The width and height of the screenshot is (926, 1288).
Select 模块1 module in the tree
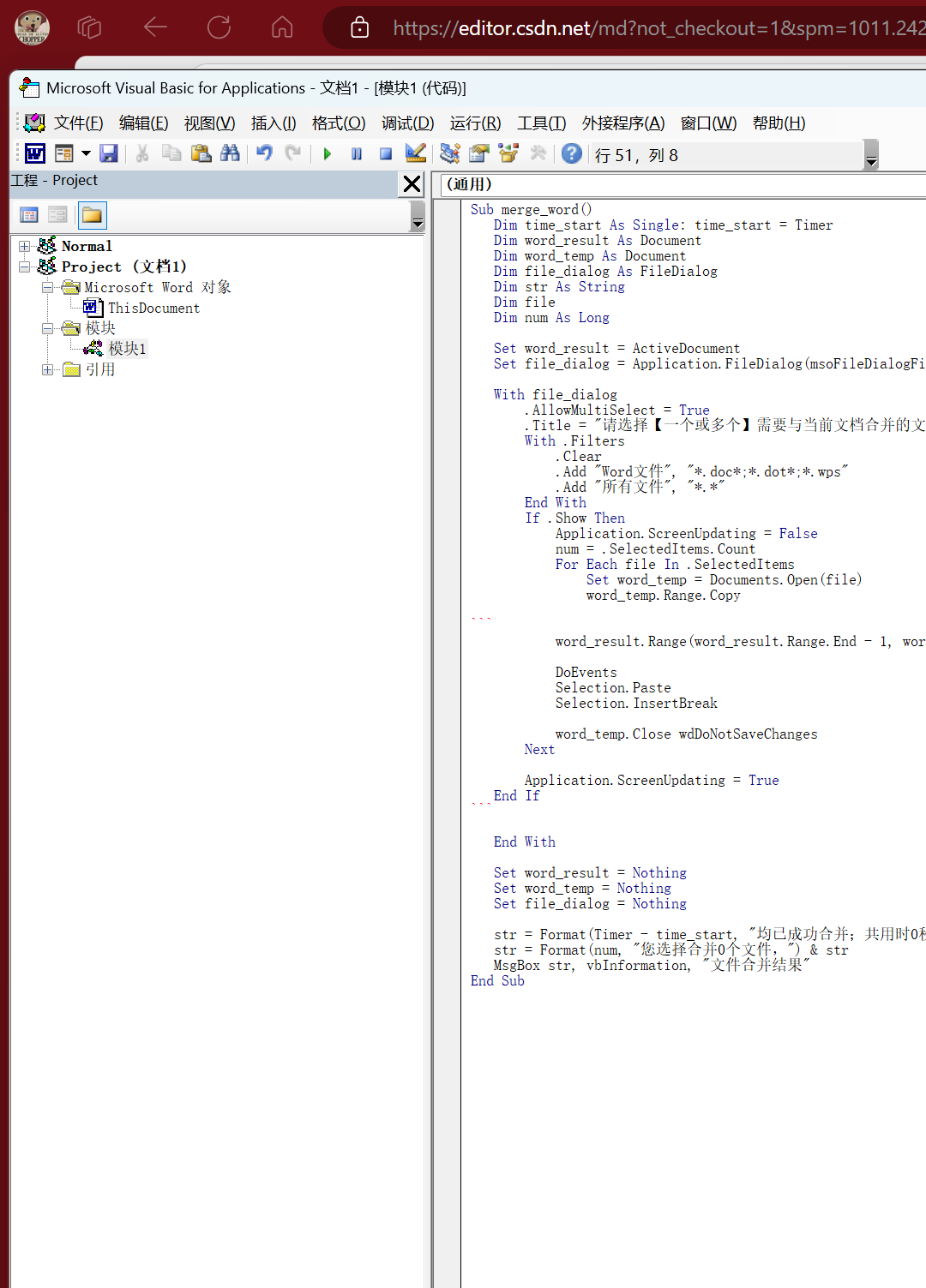[128, 349]
